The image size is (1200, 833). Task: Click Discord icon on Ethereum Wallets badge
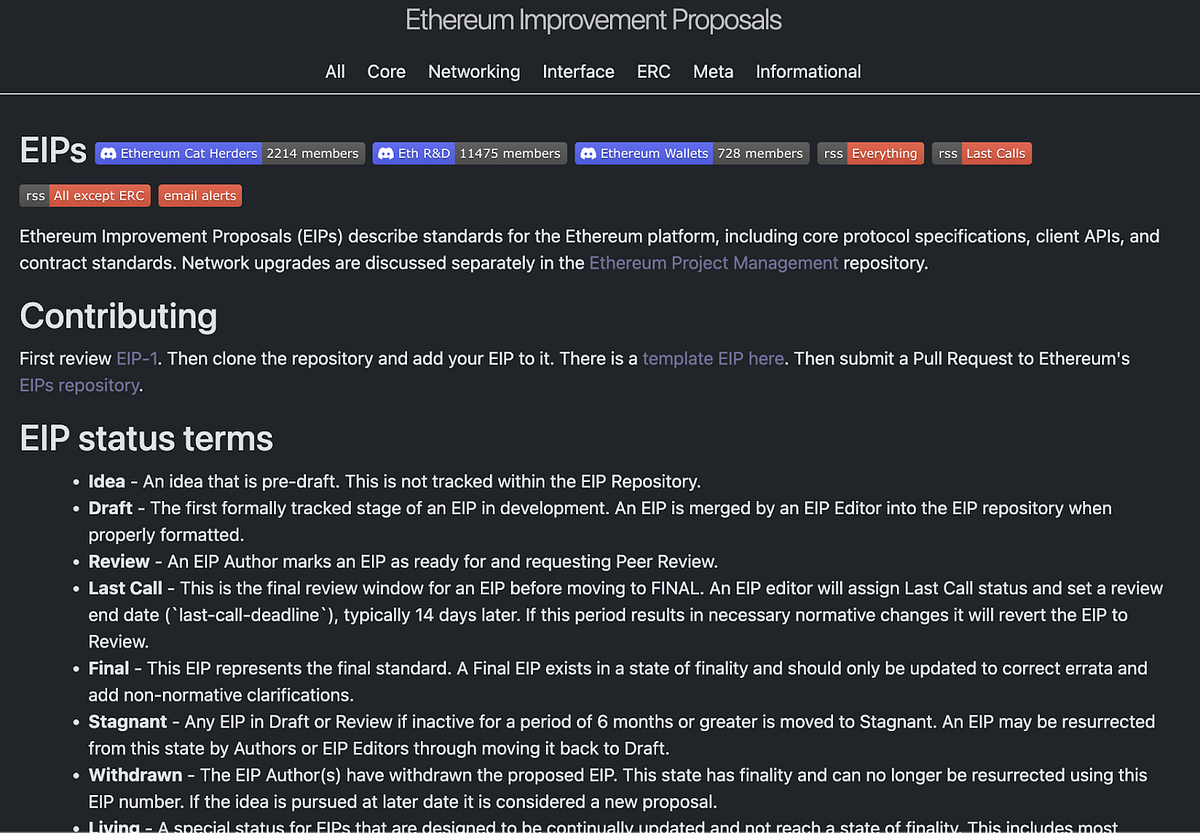(588, 153)
